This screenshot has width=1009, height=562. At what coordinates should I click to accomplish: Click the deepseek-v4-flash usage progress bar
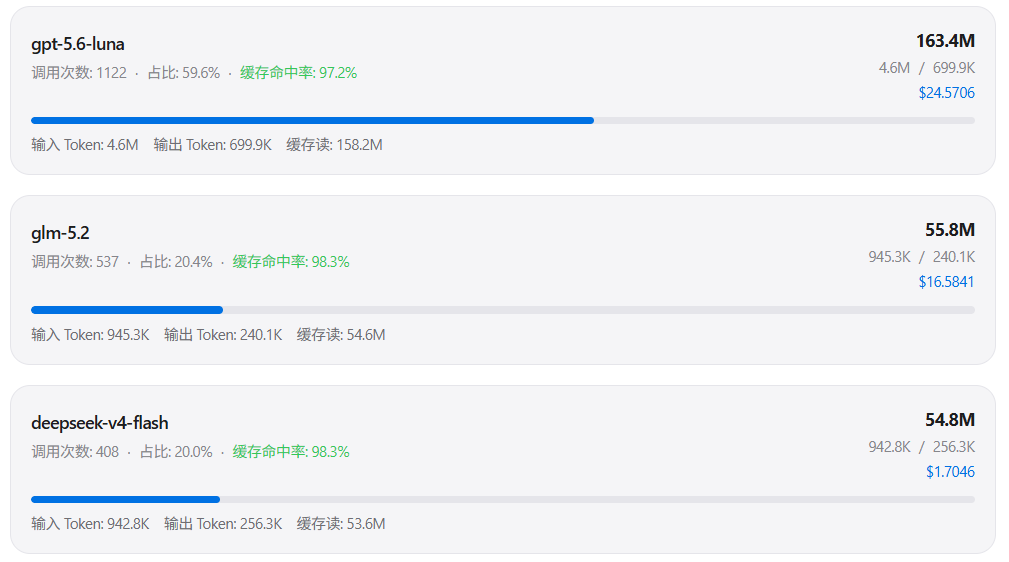[x=503, y=500]
